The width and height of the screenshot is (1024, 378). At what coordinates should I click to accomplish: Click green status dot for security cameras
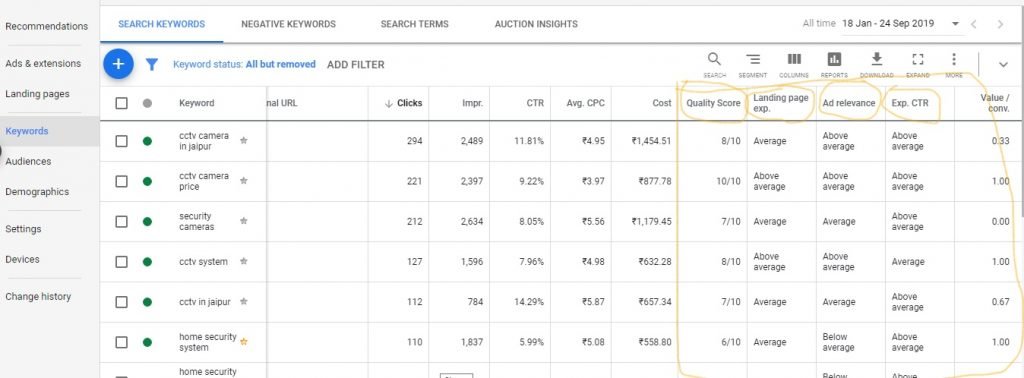pyautogui.click(x=148, y=221)
